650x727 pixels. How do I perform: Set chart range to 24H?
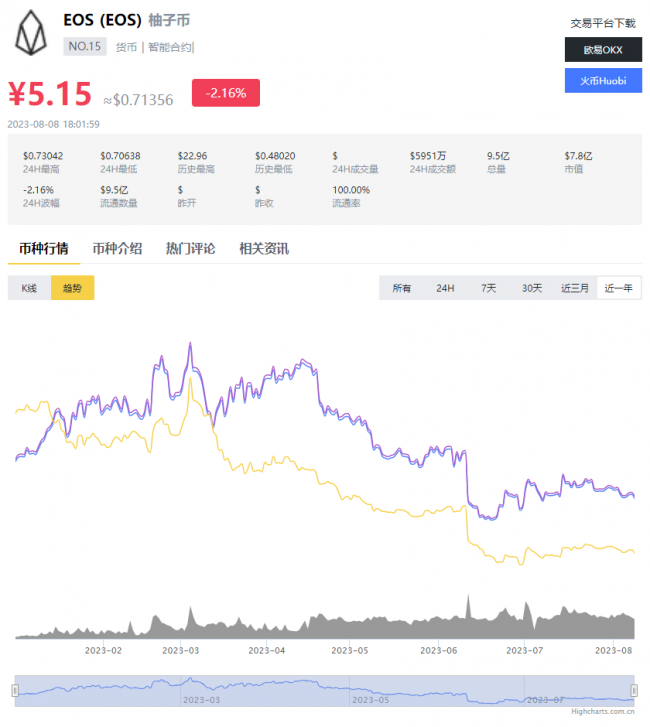pyautogui.click(x=445, y=288)
